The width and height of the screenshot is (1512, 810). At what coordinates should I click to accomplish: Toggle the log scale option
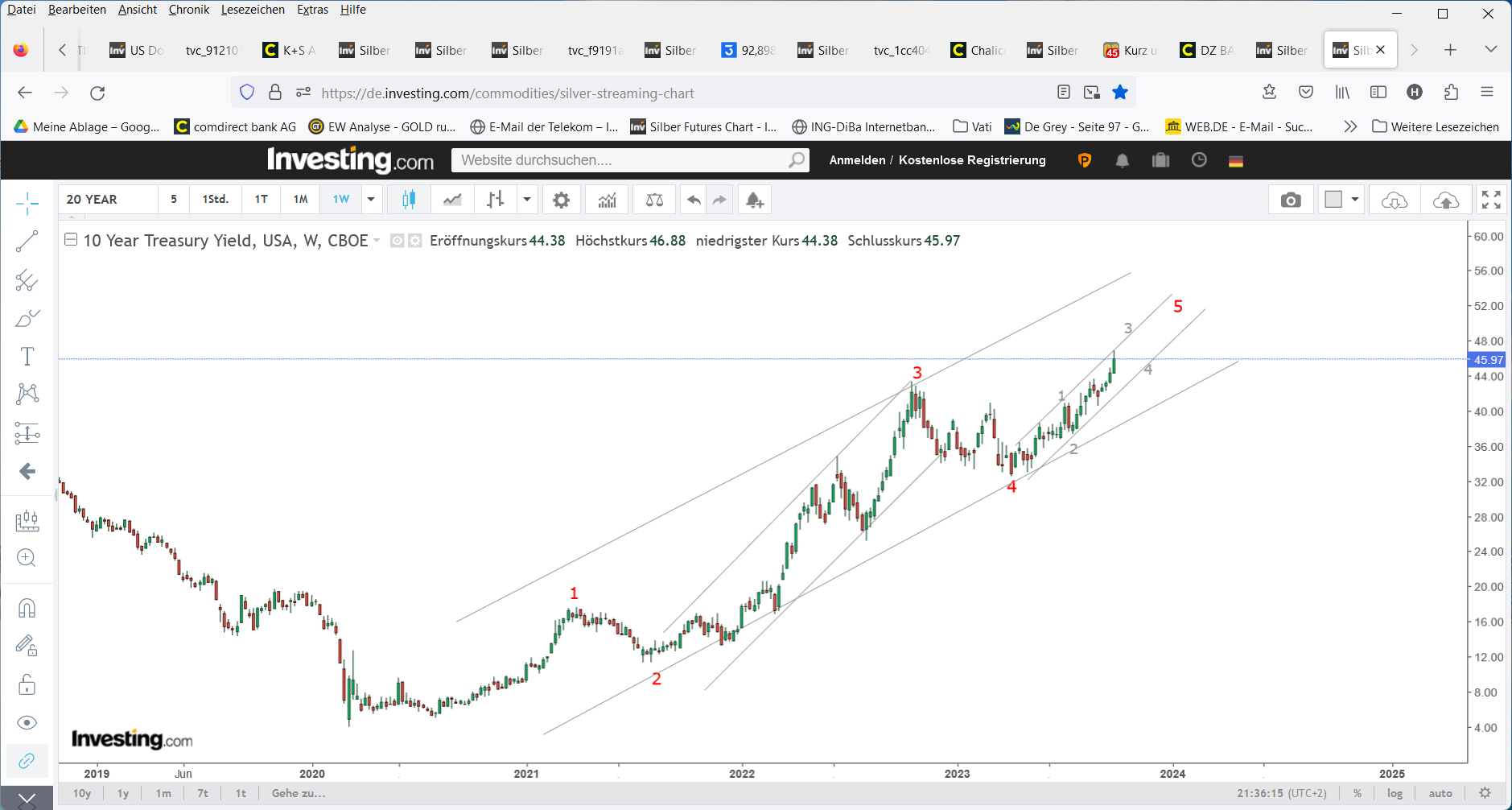1395,793
